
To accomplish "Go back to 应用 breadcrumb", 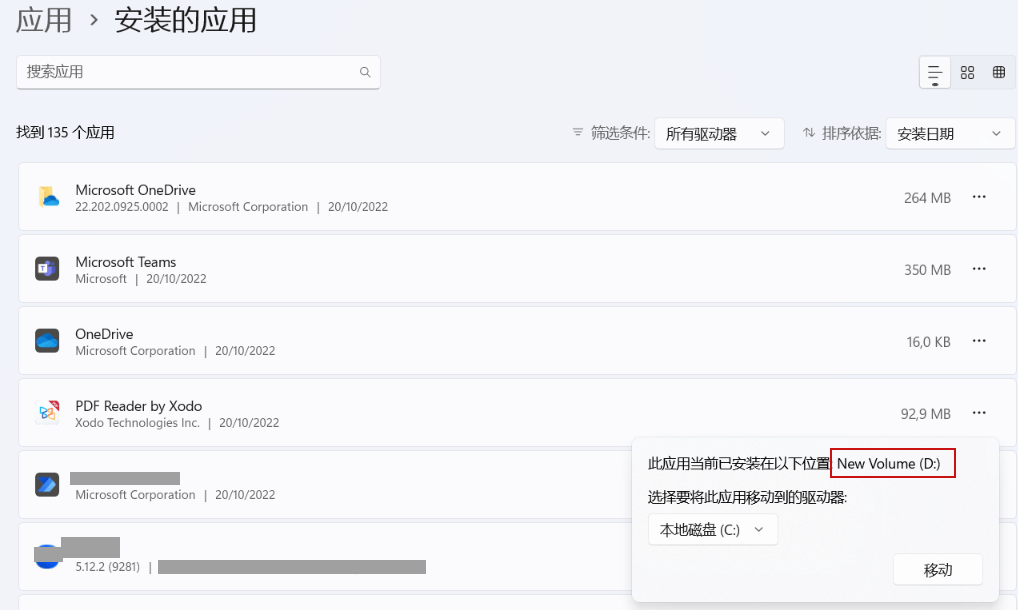I will (43, 20).
